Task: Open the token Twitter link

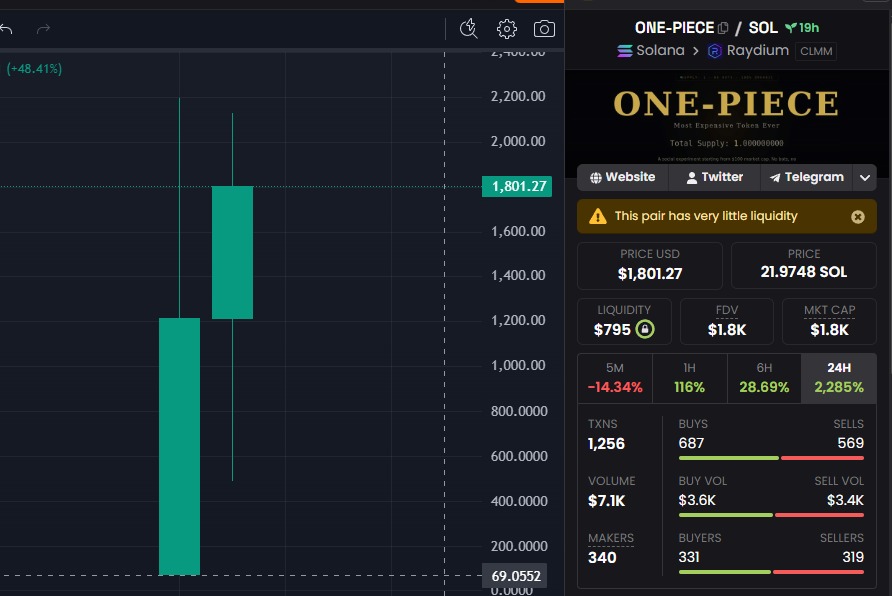Action: (x=715, y=177)
